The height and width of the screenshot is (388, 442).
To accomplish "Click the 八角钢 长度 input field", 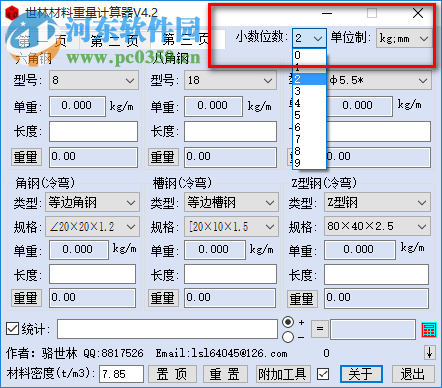I will (x=230, y=131).
